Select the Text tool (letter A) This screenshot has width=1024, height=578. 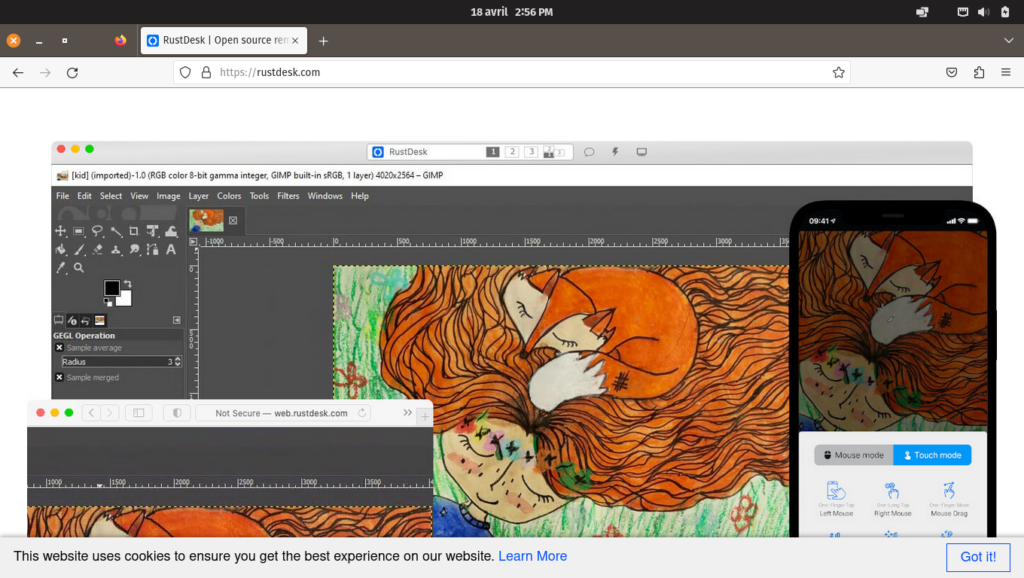pos(171,249)
